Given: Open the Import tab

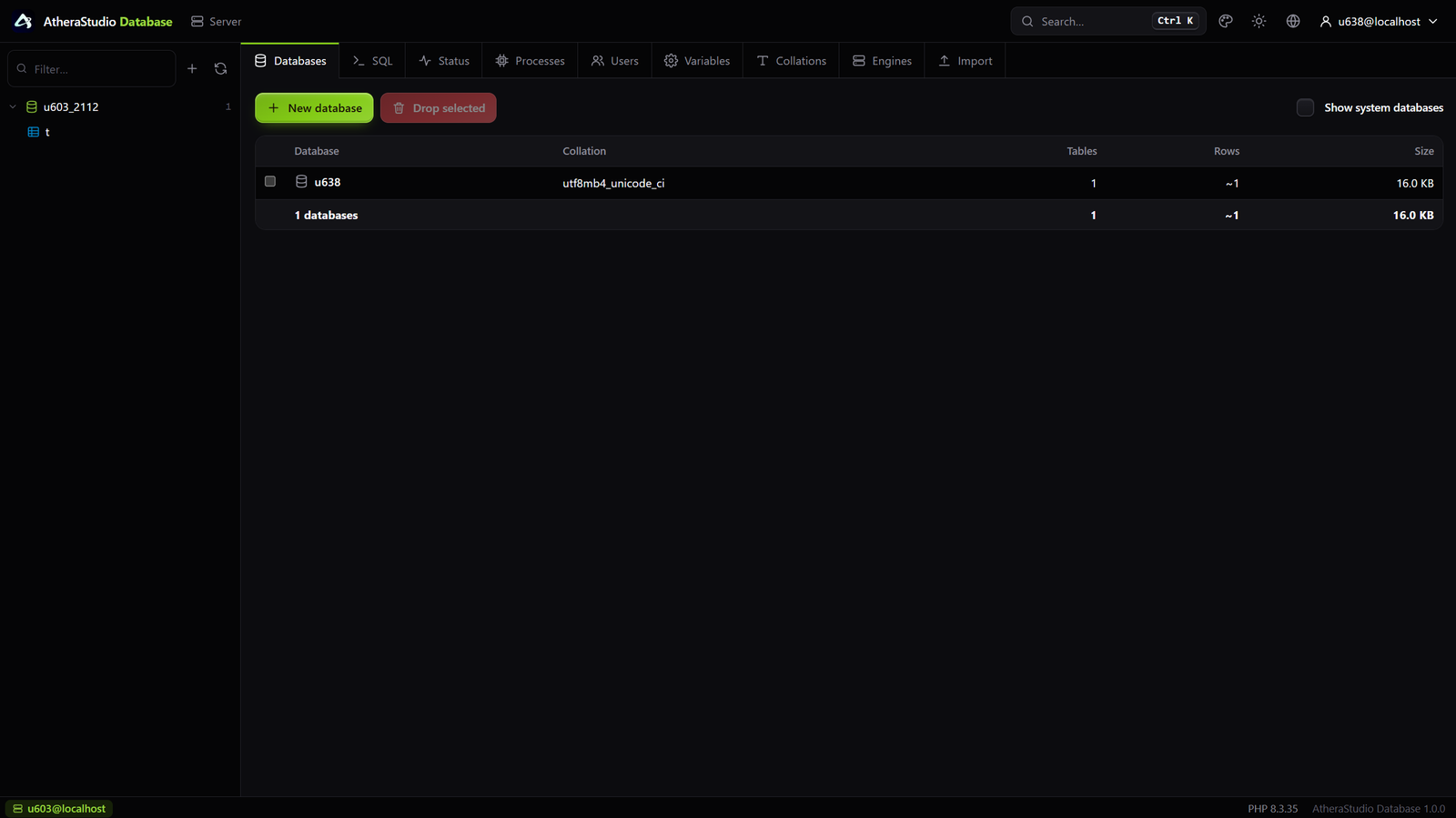Looking at the screenshot, I should click(966, 61).
